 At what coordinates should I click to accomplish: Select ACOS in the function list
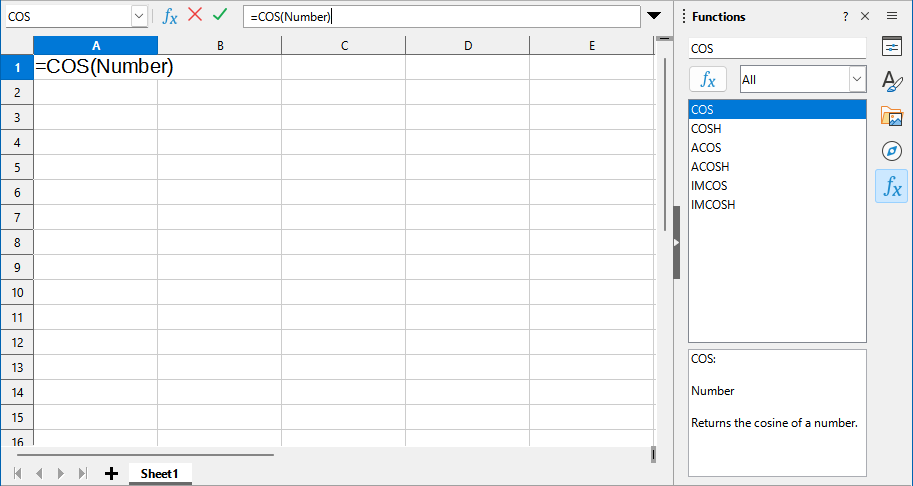pyautogui.click(x=777, y=148)
